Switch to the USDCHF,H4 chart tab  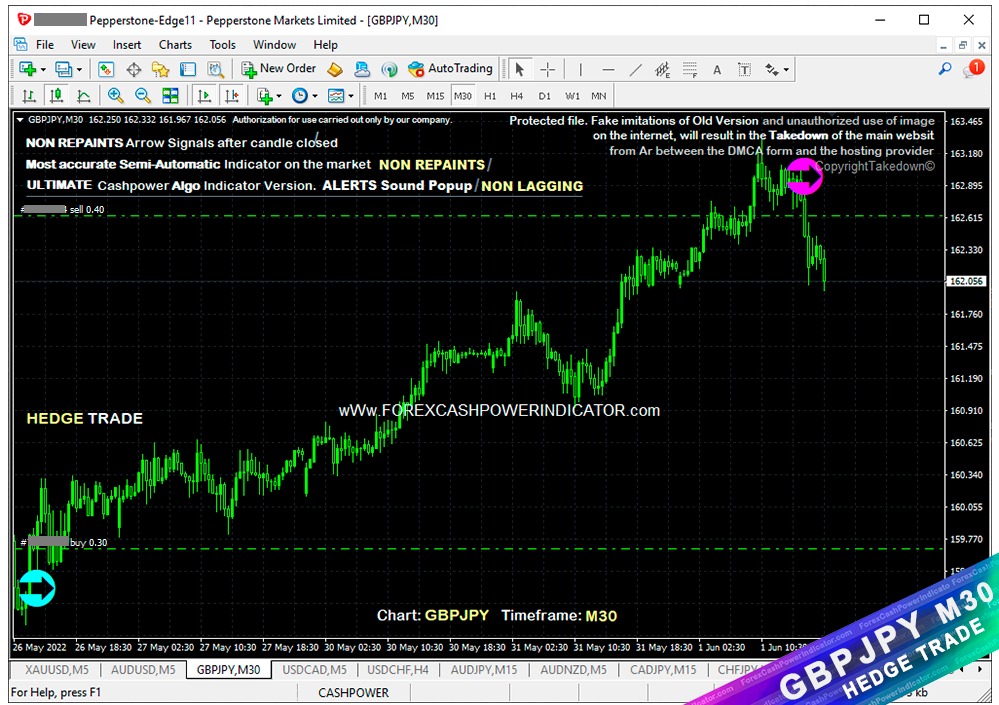(398, 670)
